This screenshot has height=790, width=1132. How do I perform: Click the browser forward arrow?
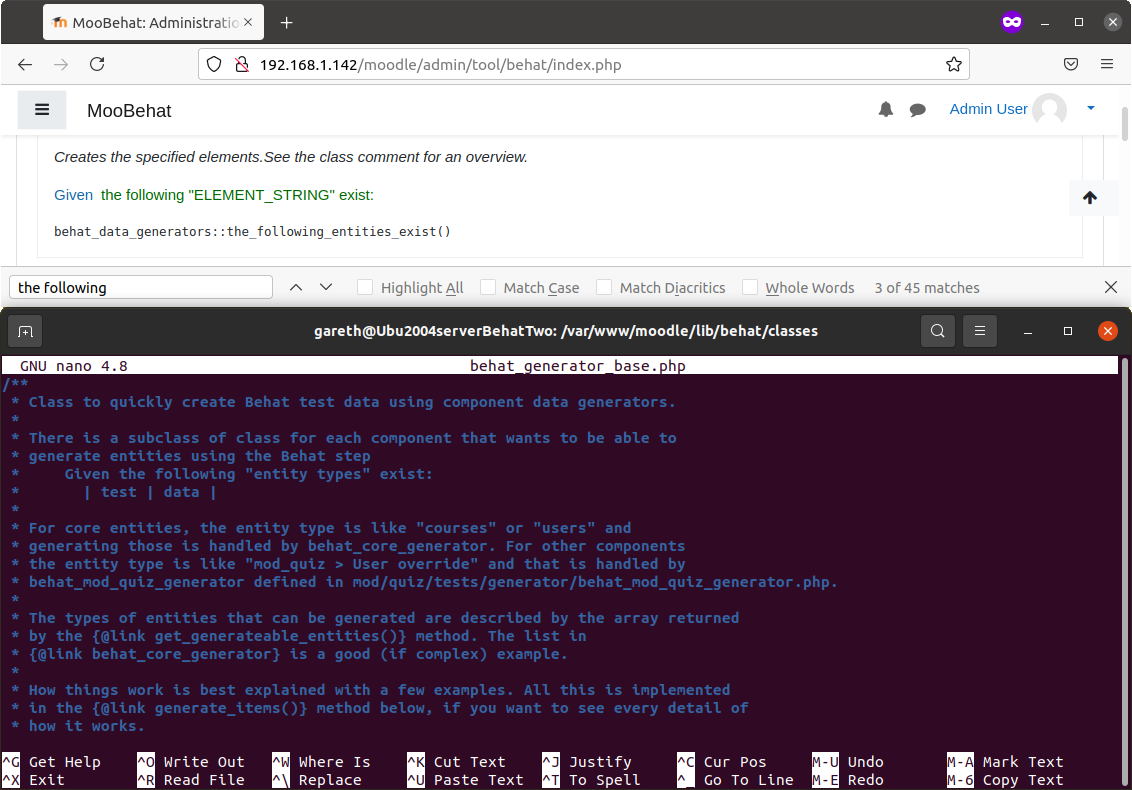click(x=61, y=64)
